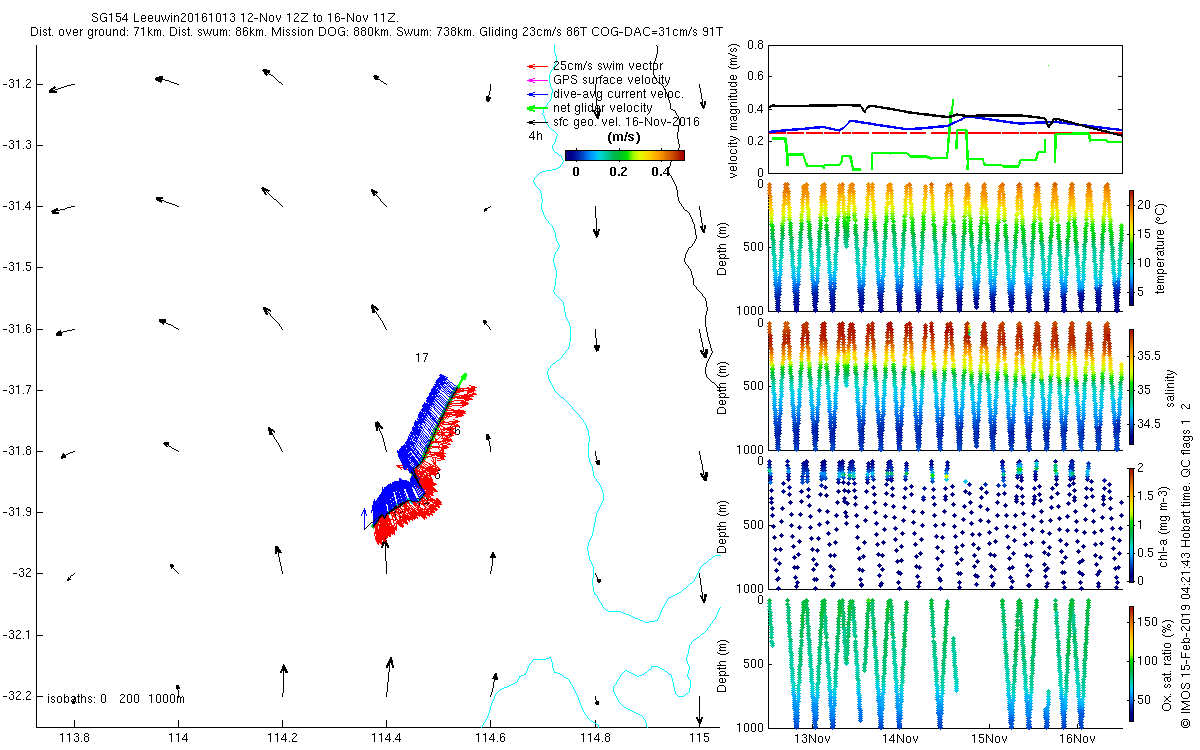Click longitude tick label 114.4
Image resolution: width=1200 pixels, height=750 pixels.
386,739
